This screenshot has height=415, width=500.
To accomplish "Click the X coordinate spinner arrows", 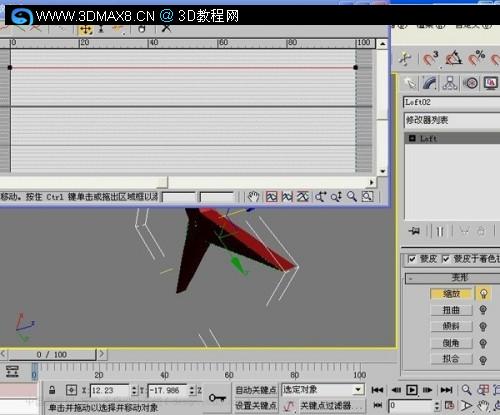I will pos(134,390).
